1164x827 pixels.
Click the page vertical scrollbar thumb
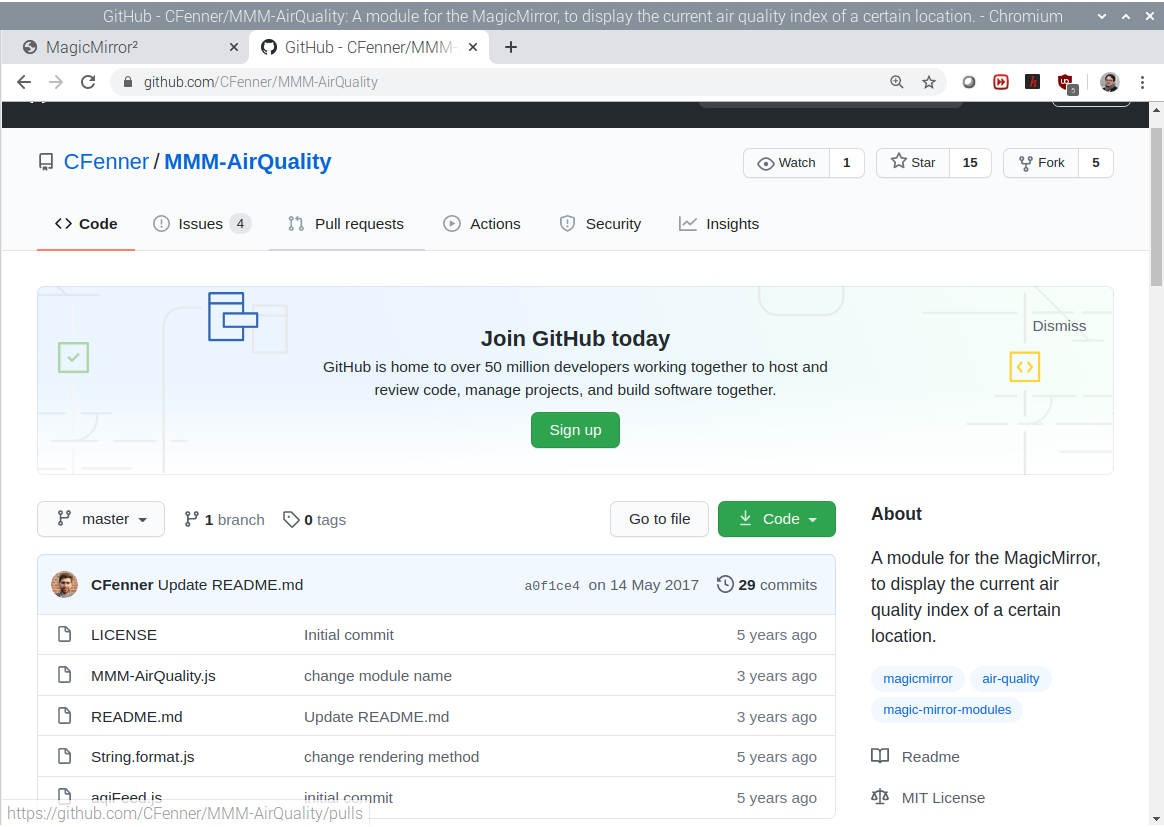click(1156, 206)
